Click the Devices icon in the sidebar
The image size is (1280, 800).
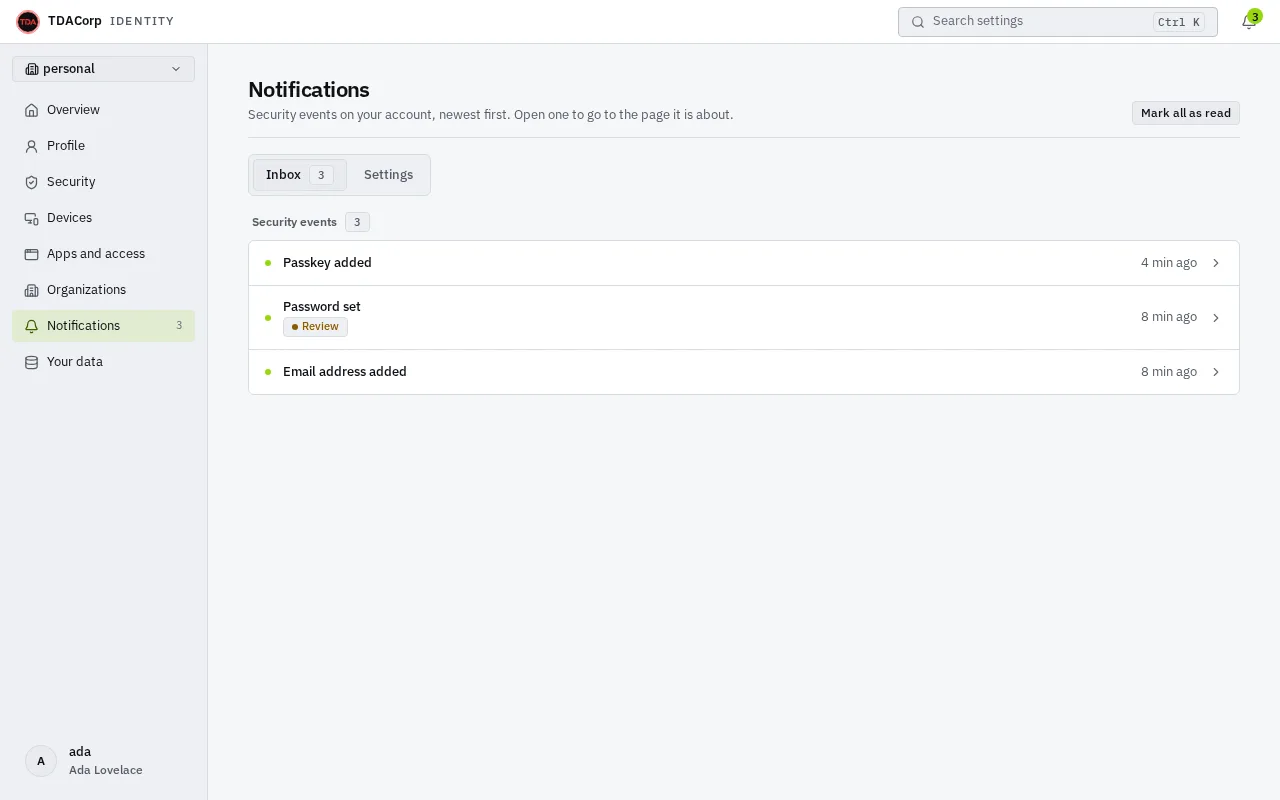31,218
